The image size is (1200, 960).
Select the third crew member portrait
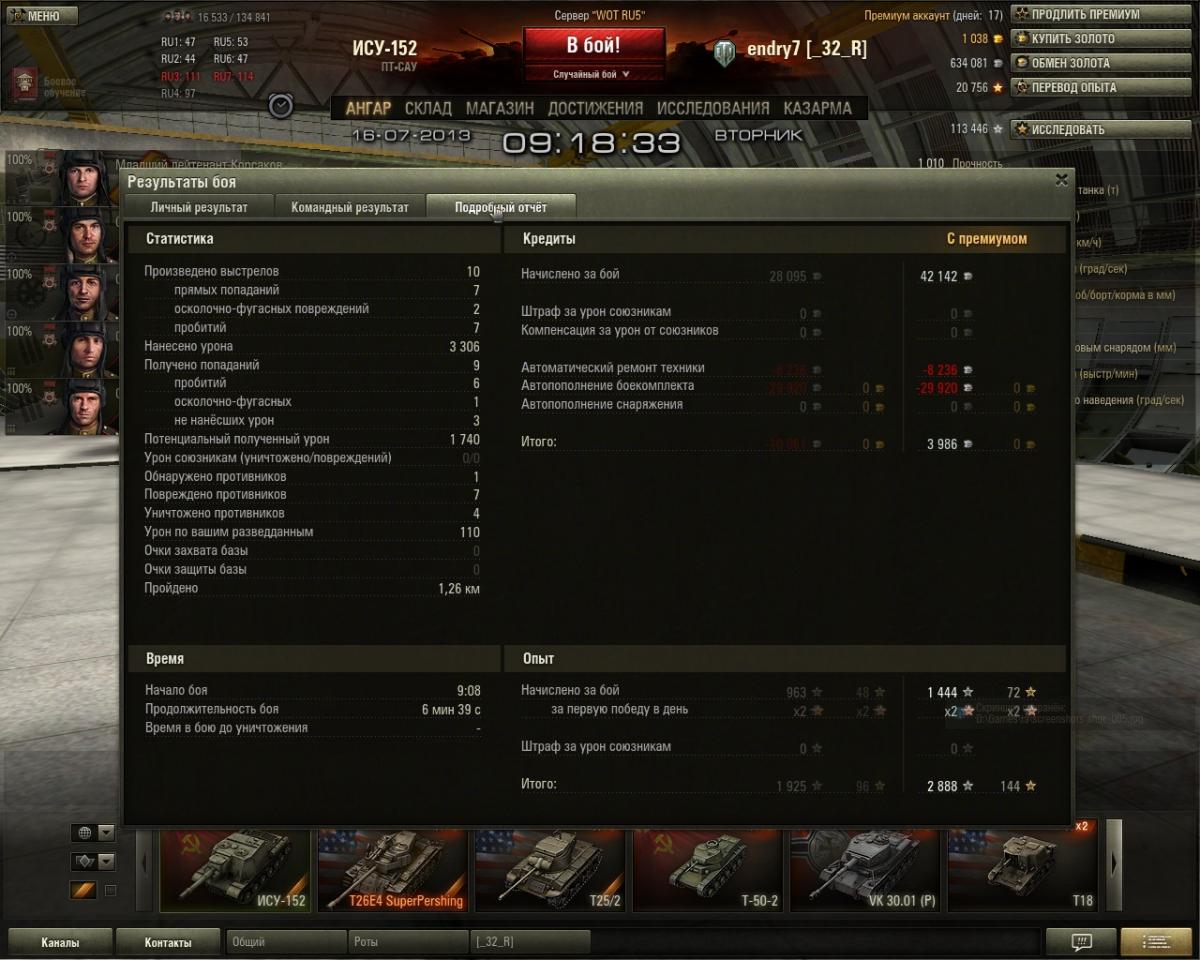point(87,291)
